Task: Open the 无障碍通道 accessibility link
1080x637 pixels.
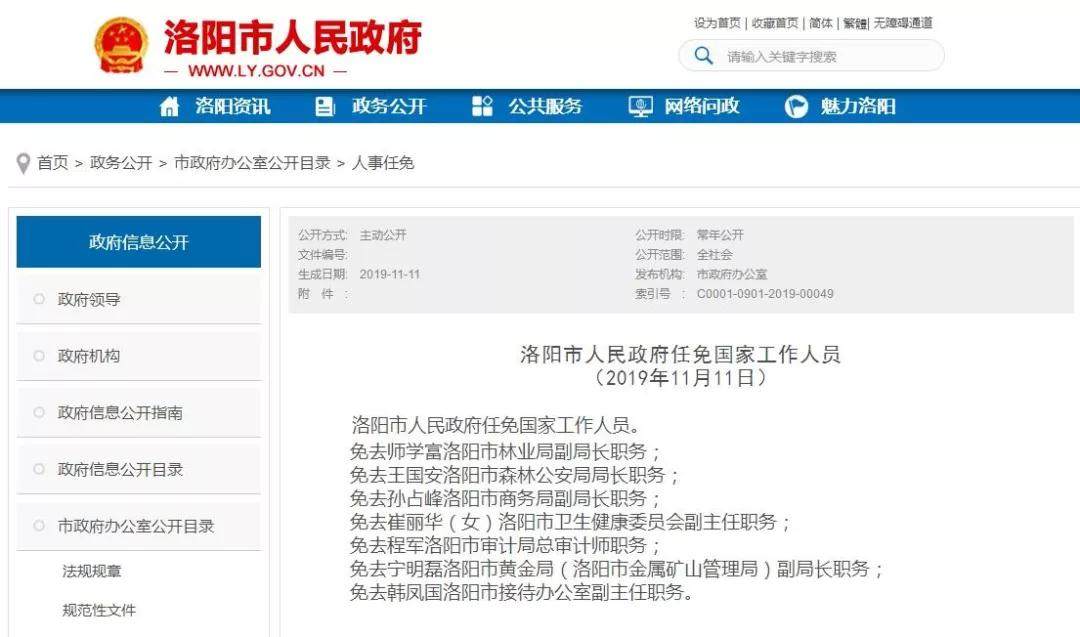Action: (902, 23)
